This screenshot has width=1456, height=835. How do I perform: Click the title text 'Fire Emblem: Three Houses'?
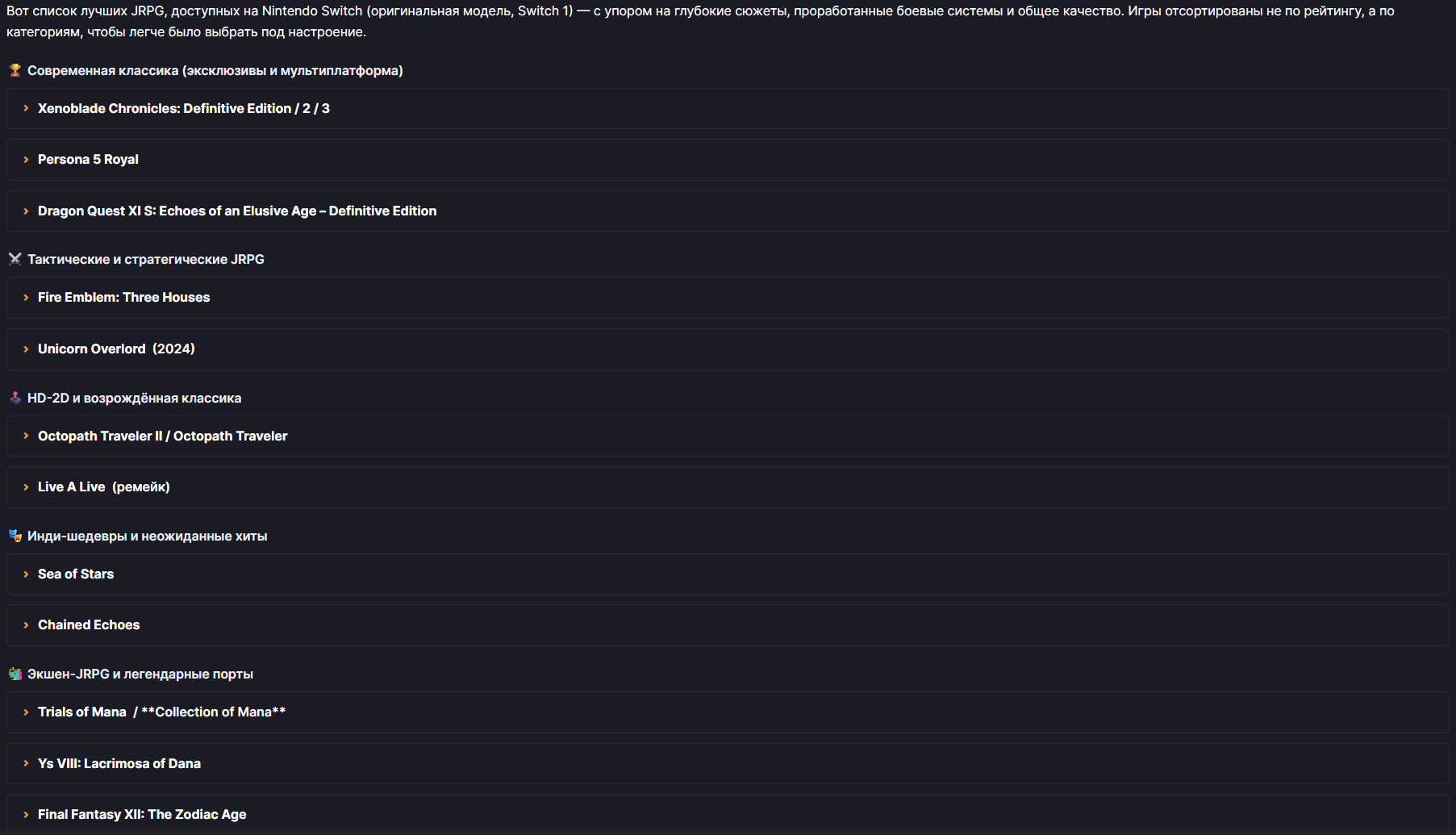coord(123,297)
